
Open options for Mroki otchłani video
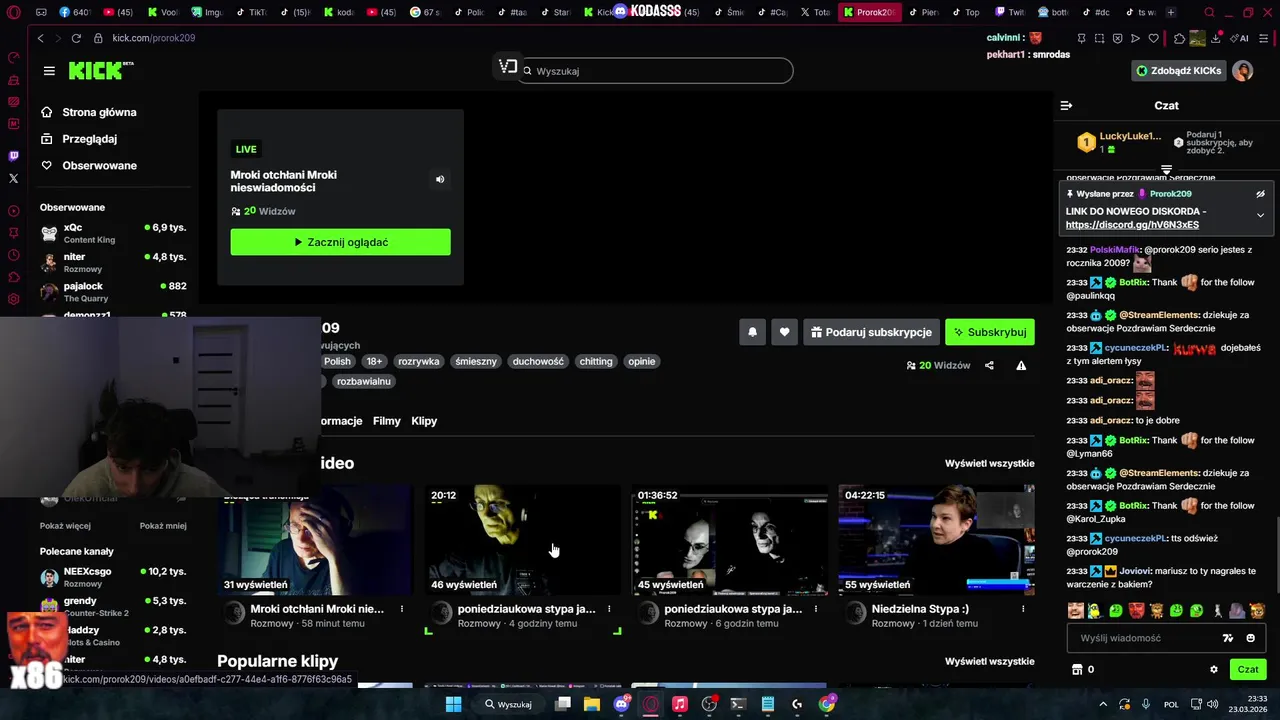pos(402,608)
